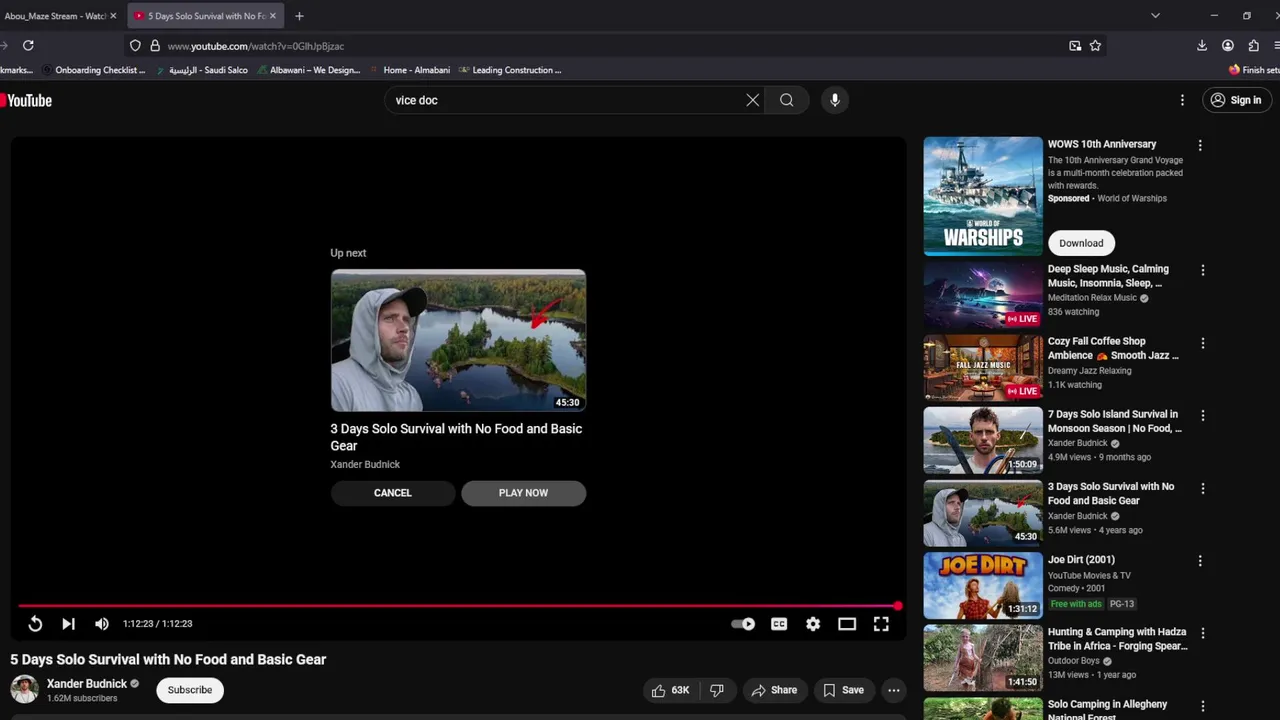The width and height of the screenshot is (1280, 720).
Task: Click Sign in button
Action: coord(1236,100)
